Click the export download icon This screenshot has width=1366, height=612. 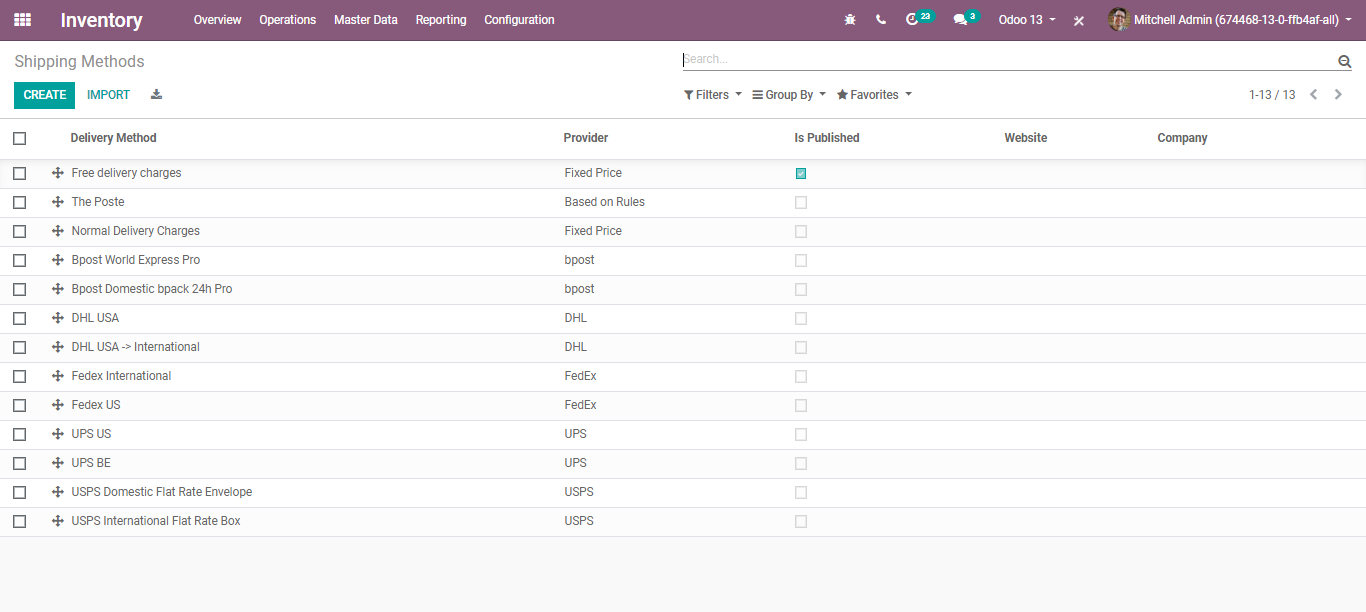(x=156, y=95)
